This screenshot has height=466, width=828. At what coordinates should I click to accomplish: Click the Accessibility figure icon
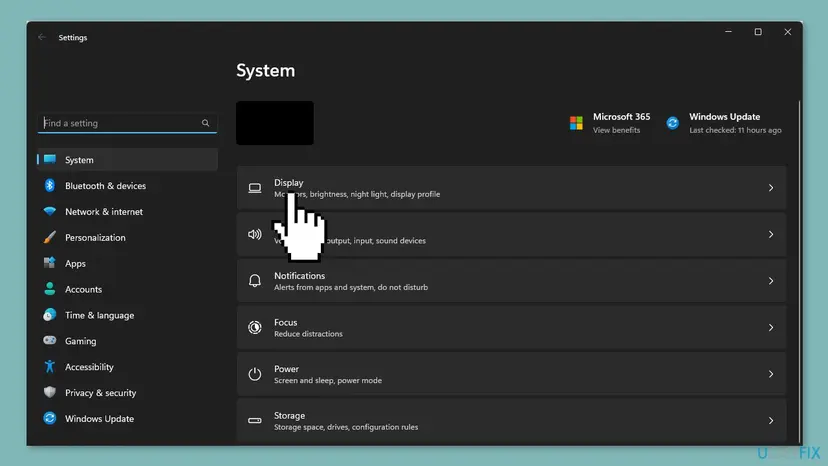[50, 366]
